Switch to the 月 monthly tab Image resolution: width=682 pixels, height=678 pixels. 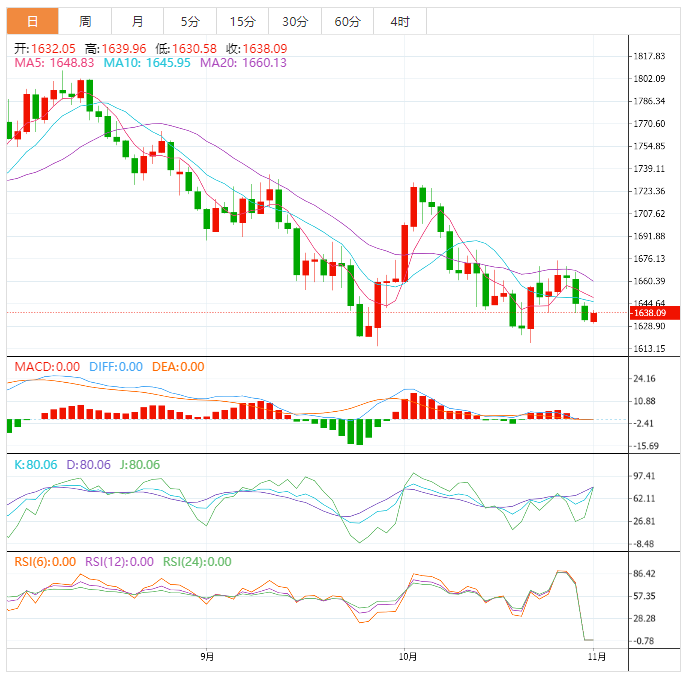(137, 21)
